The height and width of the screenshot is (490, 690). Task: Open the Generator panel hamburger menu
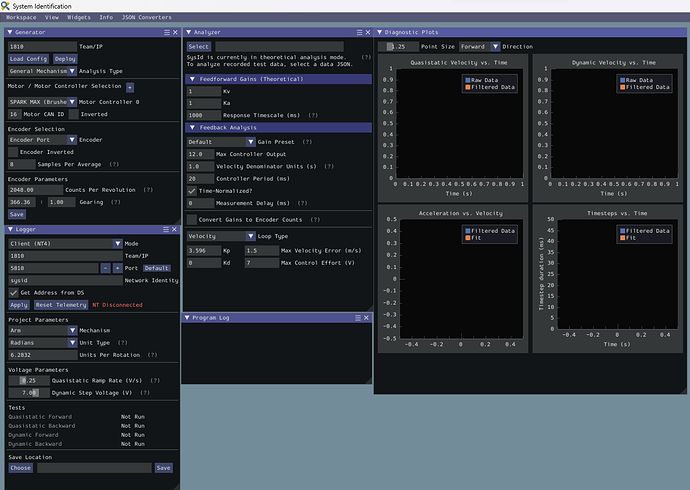click(167, 32)
